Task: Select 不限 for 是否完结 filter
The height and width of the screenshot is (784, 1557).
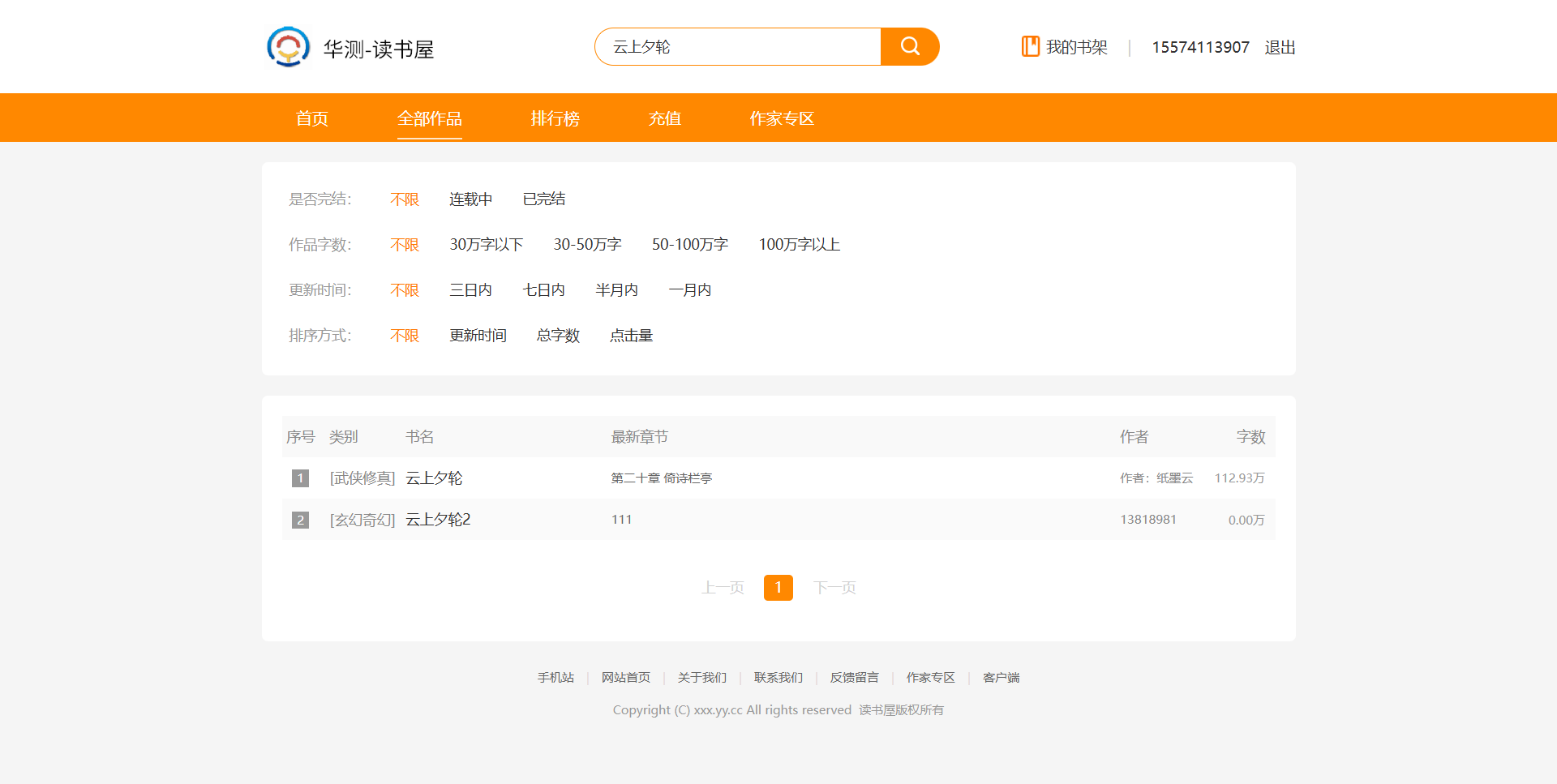Action: (x=405, y=199)
